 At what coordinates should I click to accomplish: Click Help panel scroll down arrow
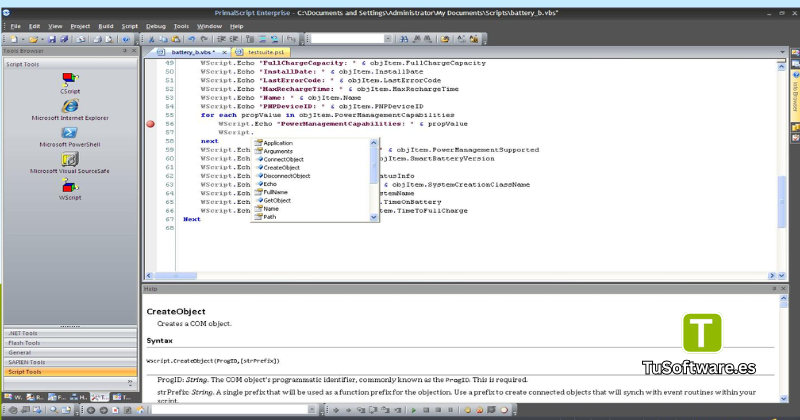pyautogui.click(x=784, y=399)
